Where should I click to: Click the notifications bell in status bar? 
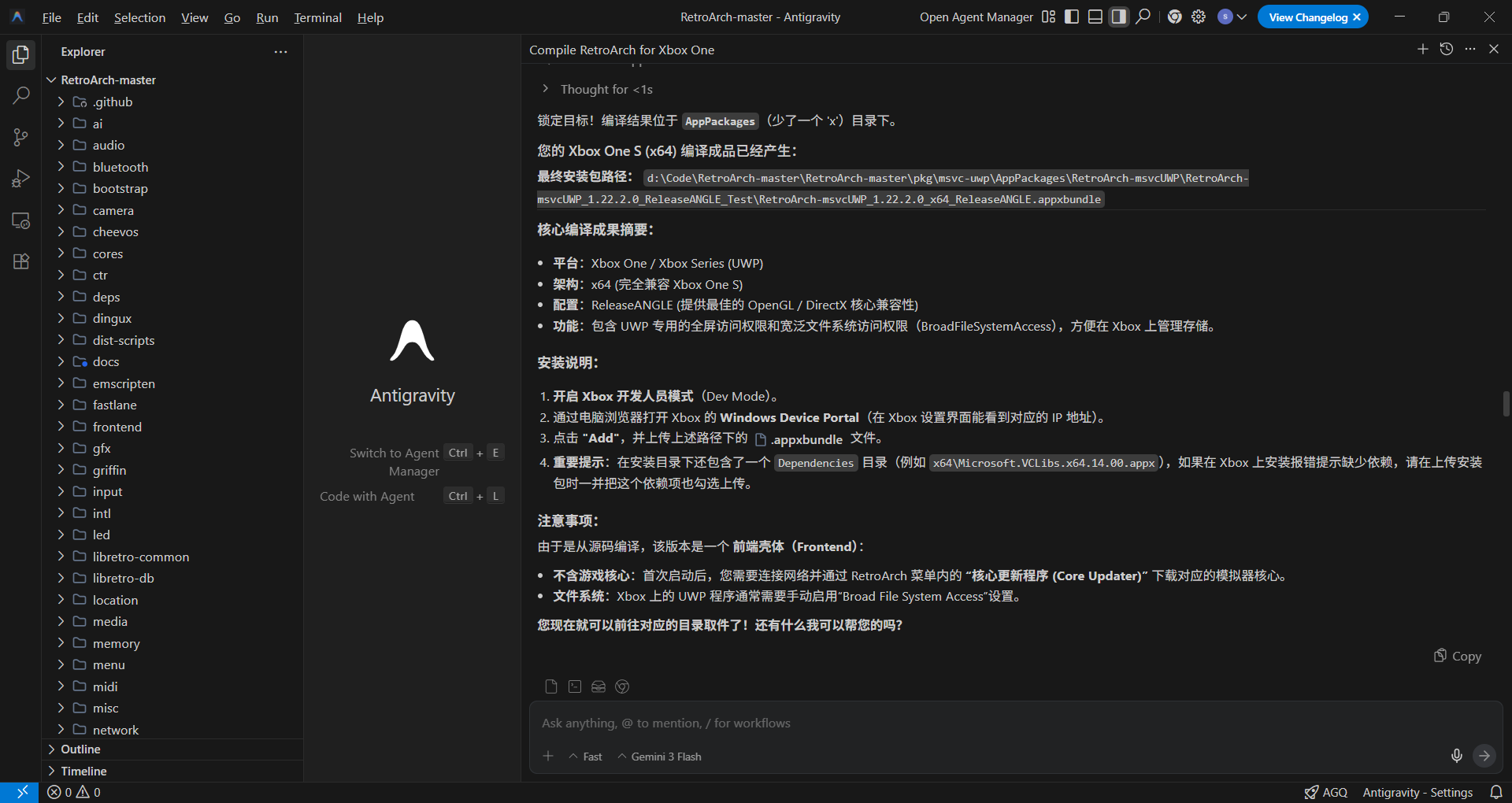1495,792
